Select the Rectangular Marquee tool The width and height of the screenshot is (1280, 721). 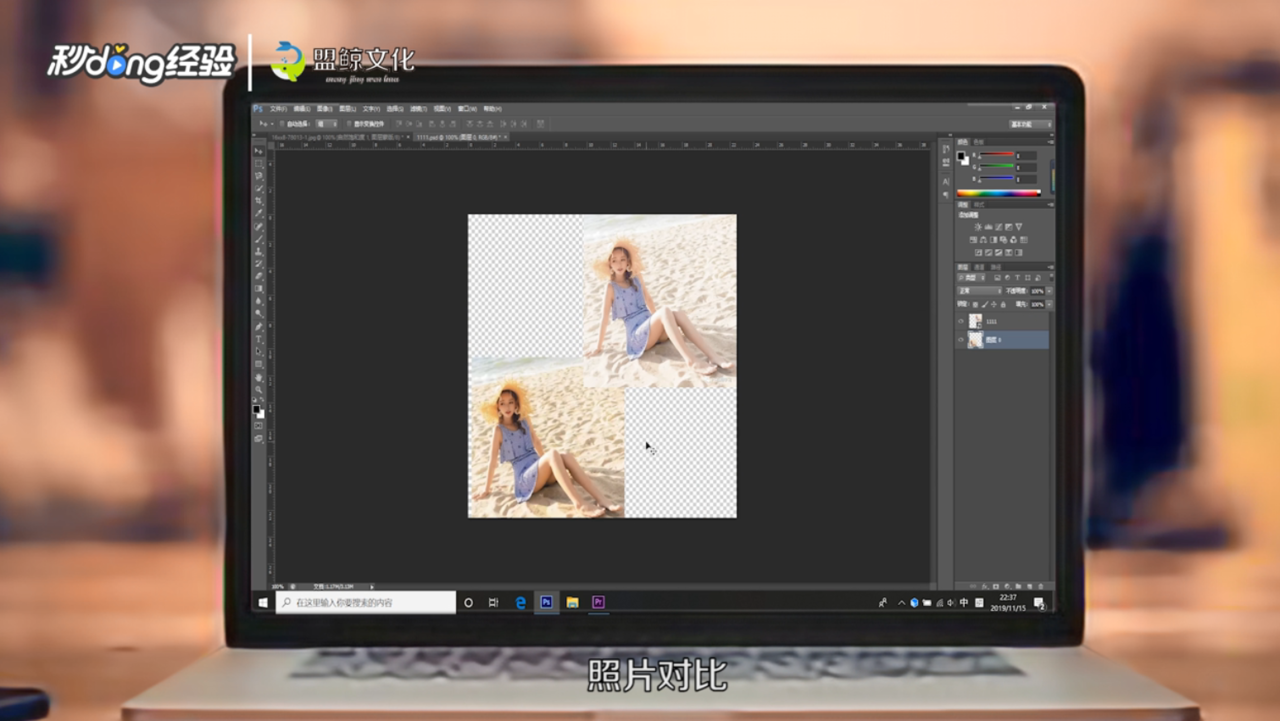pyautogui.click(x=259, y=163)
